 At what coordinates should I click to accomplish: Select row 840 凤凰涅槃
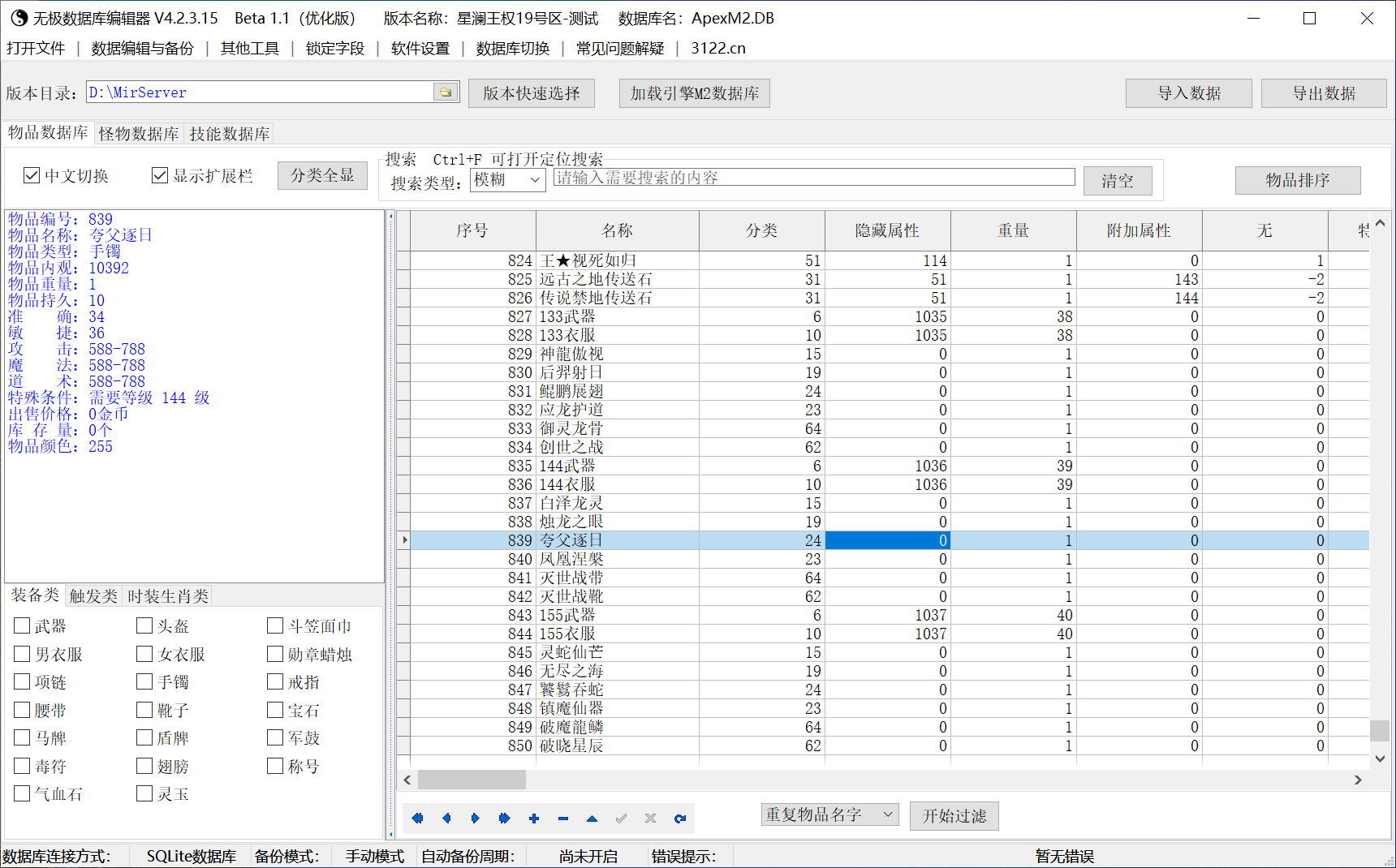click(890, 559)
